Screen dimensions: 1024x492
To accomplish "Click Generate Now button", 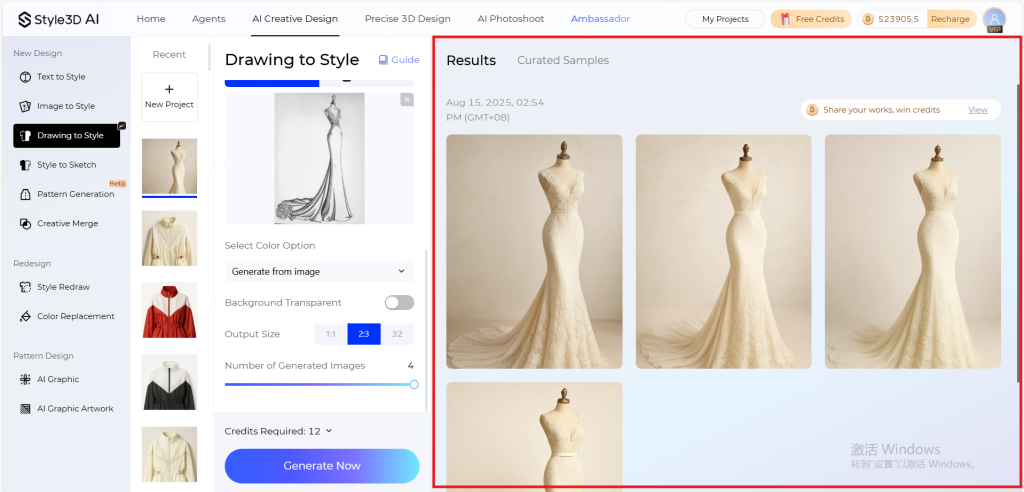I will [322, 466].
